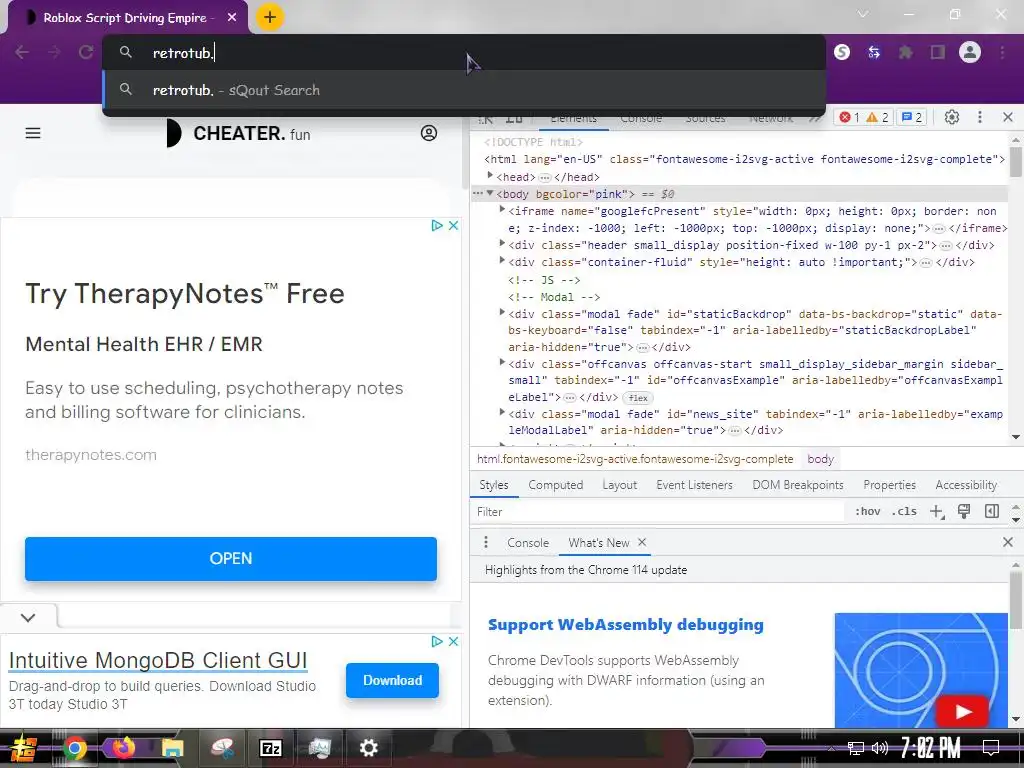Expand the header small_display div node
This screenshot has width=1024, height=768.
pos(502,244)
